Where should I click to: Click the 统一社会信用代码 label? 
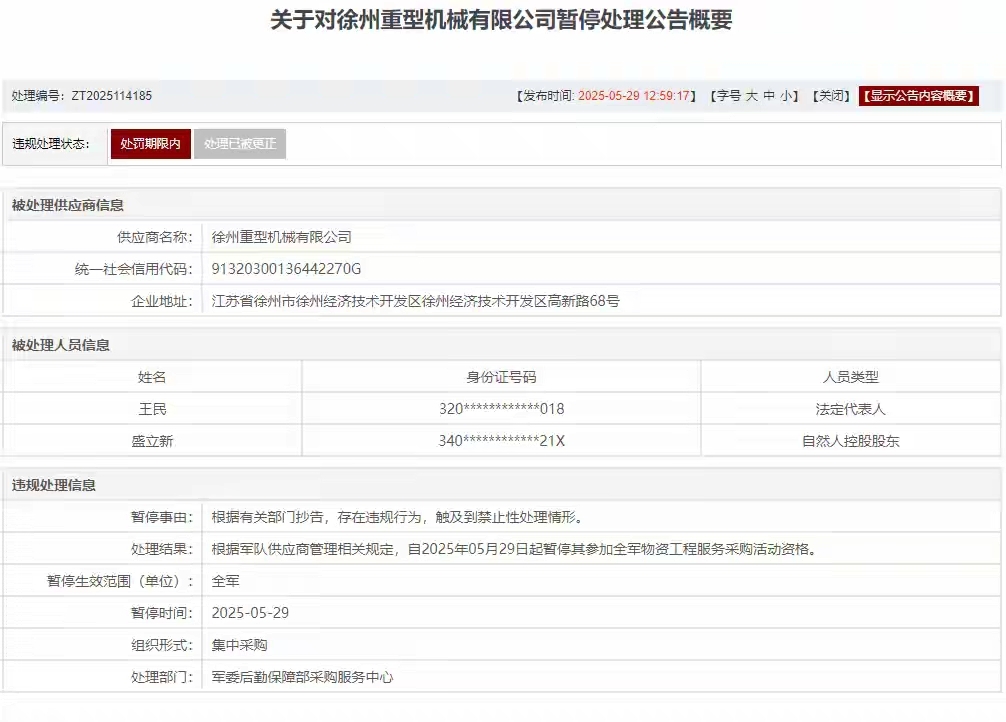click(133, 269)
